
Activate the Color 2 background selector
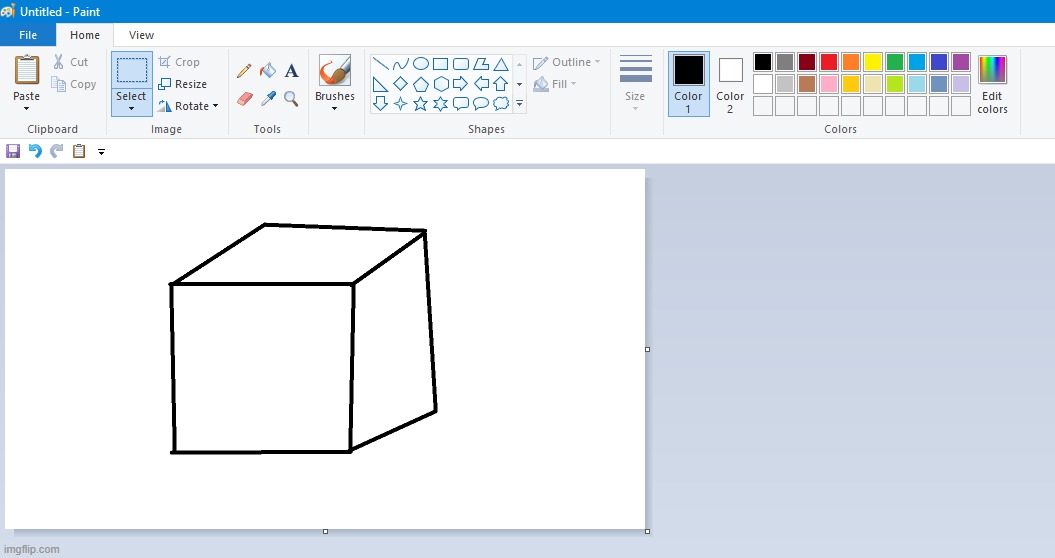(x=730, y=83)
